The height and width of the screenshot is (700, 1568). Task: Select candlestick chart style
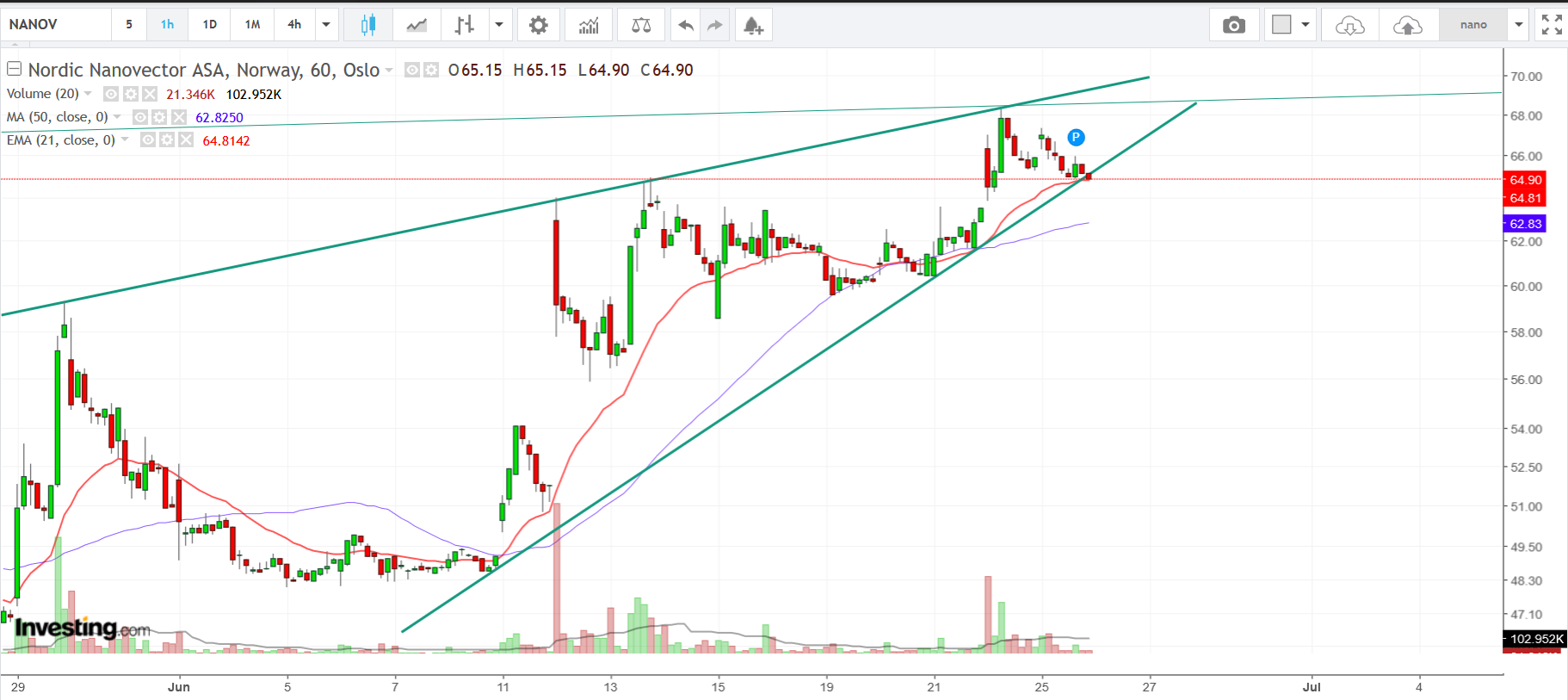coord(368,25)
